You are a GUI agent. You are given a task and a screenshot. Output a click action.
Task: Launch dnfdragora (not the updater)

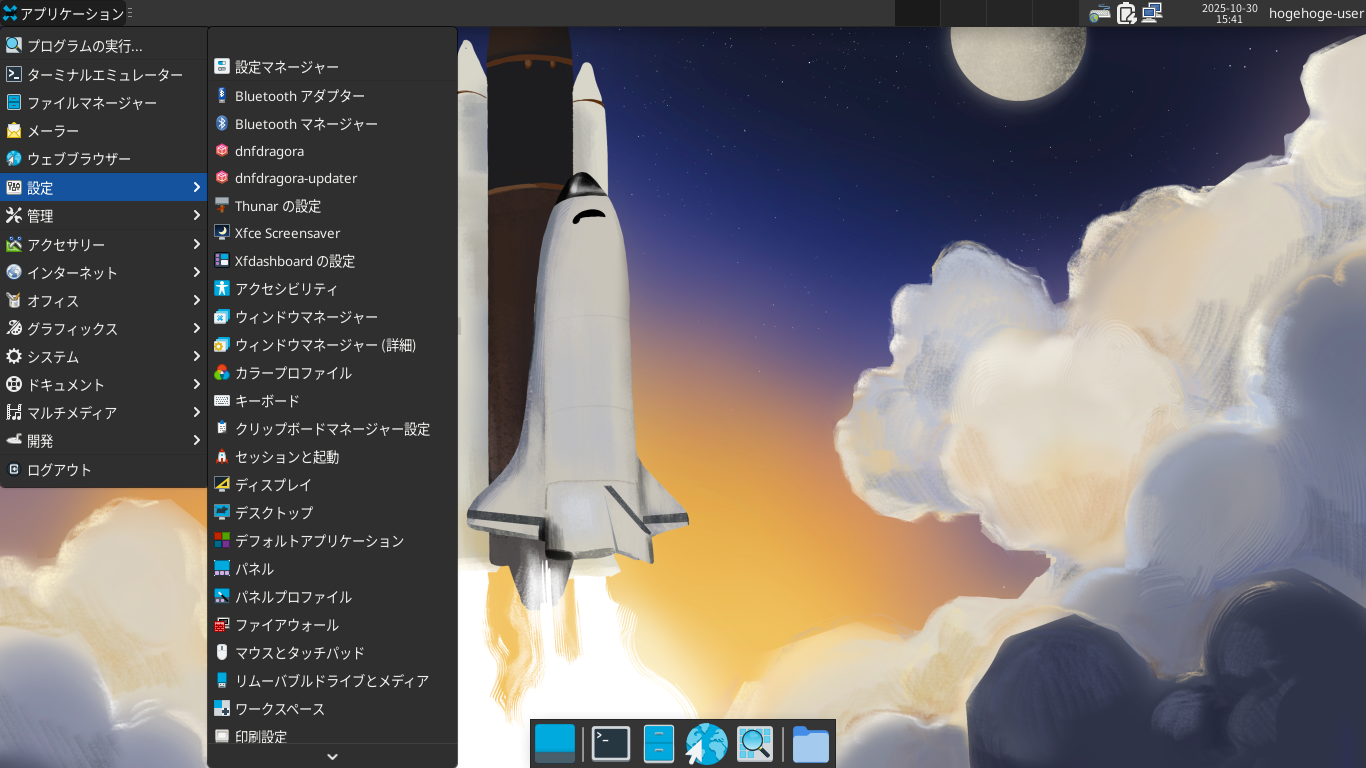click(x=333, y=151)
